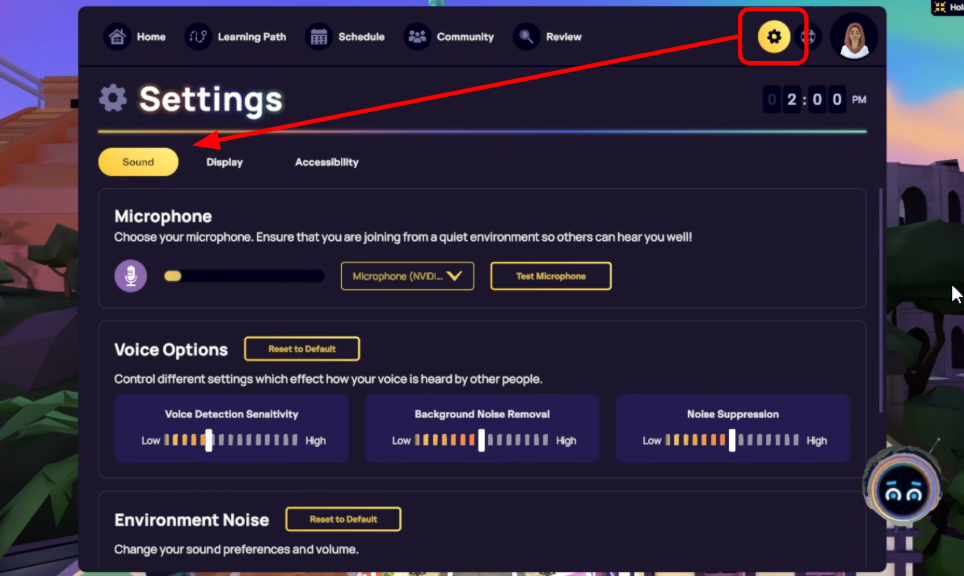Click the yellow settings gear icon
The width and height of the screenshot is (964, 576).
click(772, 38)
